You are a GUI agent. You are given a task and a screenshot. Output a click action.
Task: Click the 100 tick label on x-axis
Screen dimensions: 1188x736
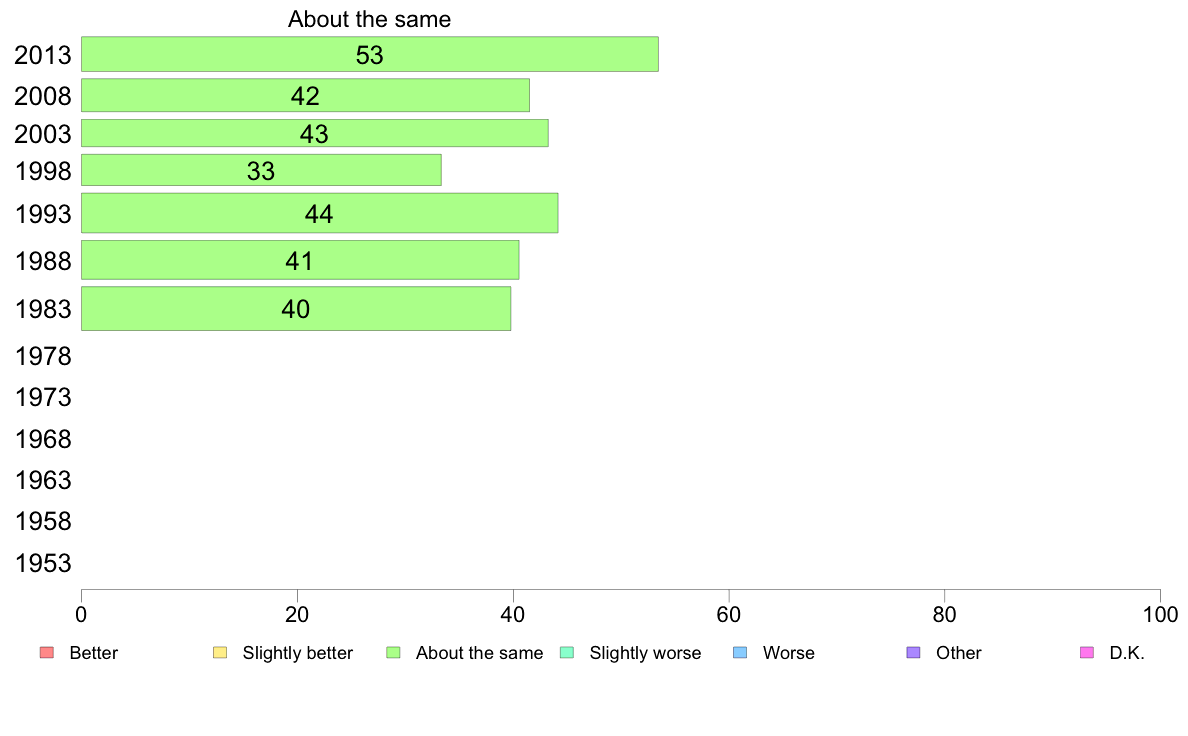tap(1160, 615)
